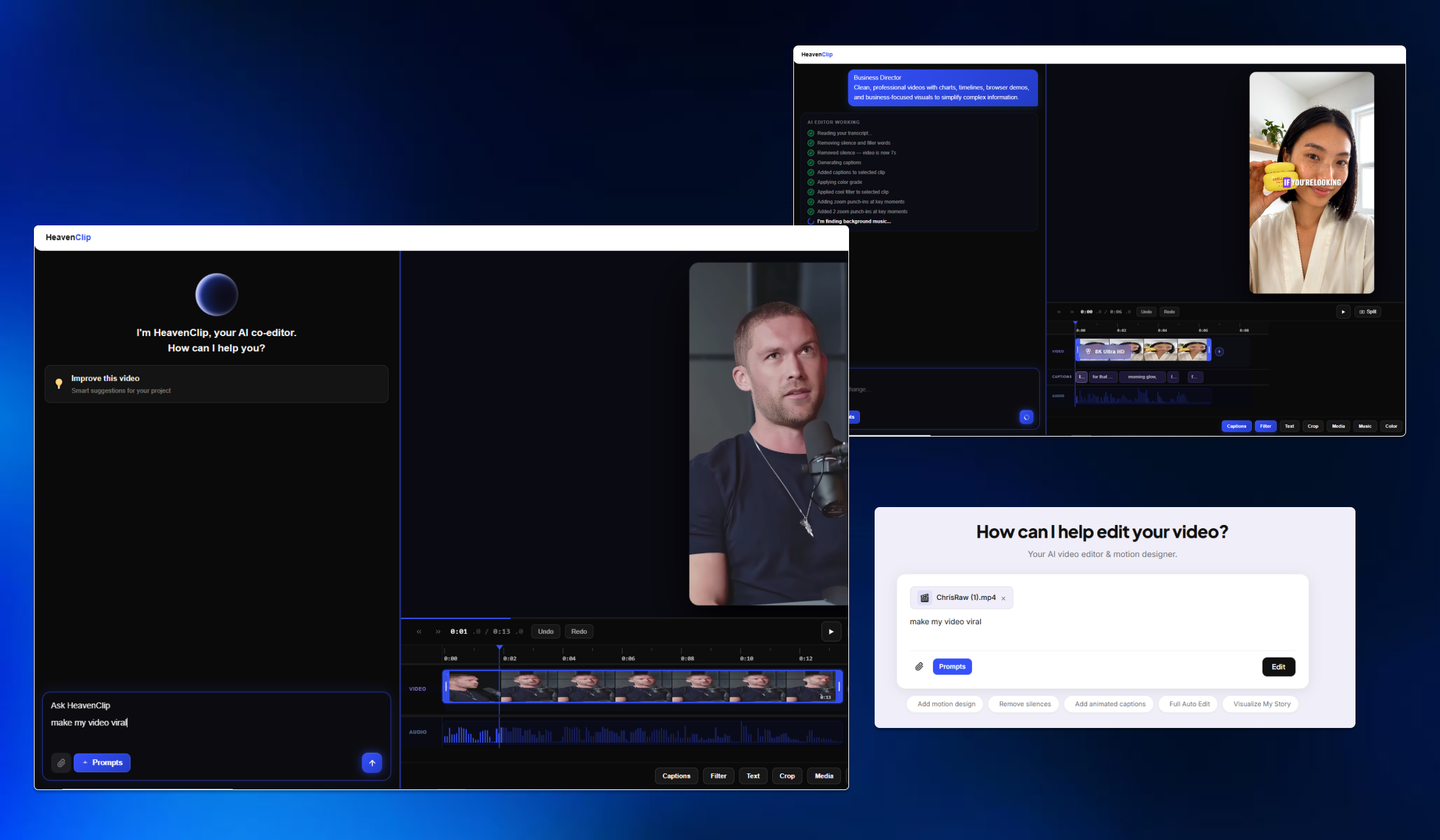
Task: Click the checkmark next to Applying color grade
Action: [811, 182]
